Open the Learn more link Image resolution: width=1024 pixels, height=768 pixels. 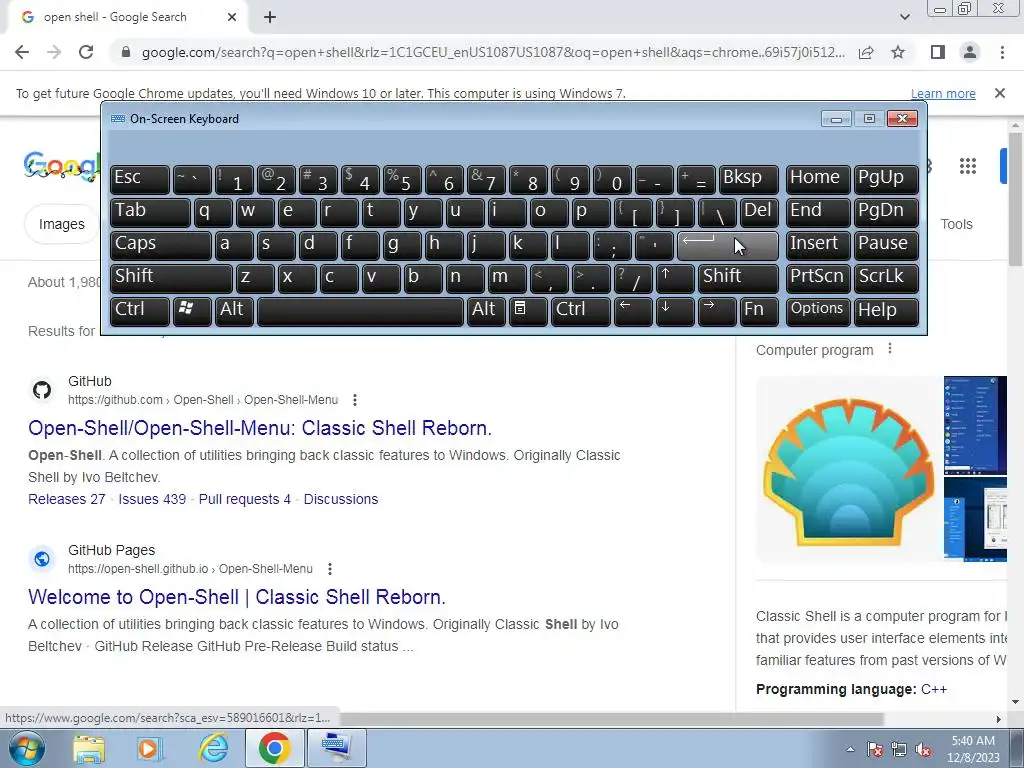943,93
